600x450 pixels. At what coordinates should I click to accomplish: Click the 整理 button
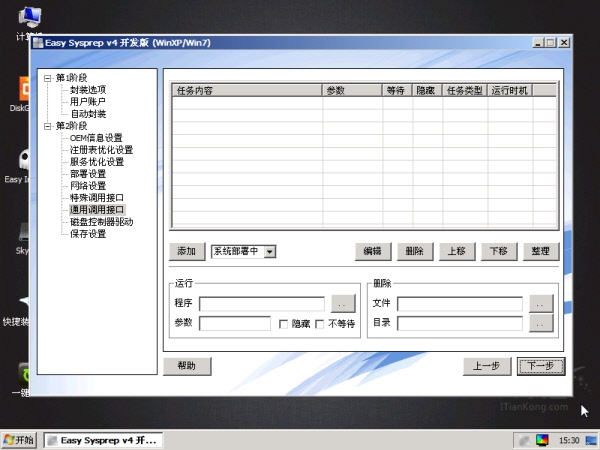coord(541,251)
